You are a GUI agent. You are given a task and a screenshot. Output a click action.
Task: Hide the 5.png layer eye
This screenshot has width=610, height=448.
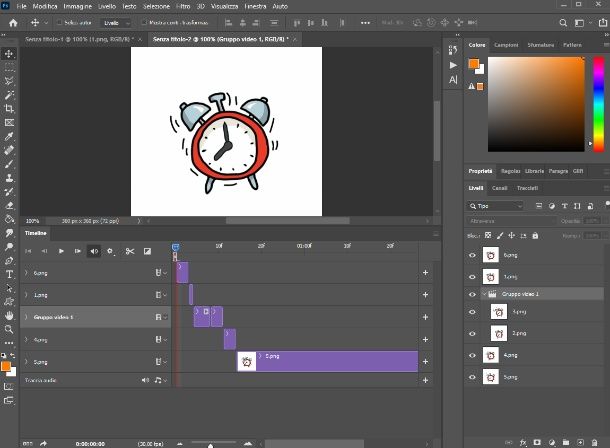click(x=472, y=377)
